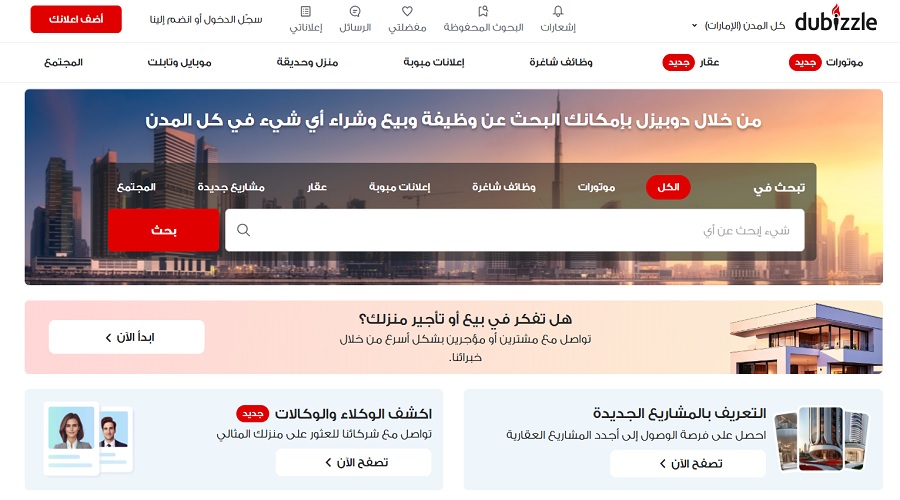Screen dimensions: 900x500
Task: Click Start Now button (ابدأ الآن)
Action: (127, 337)
